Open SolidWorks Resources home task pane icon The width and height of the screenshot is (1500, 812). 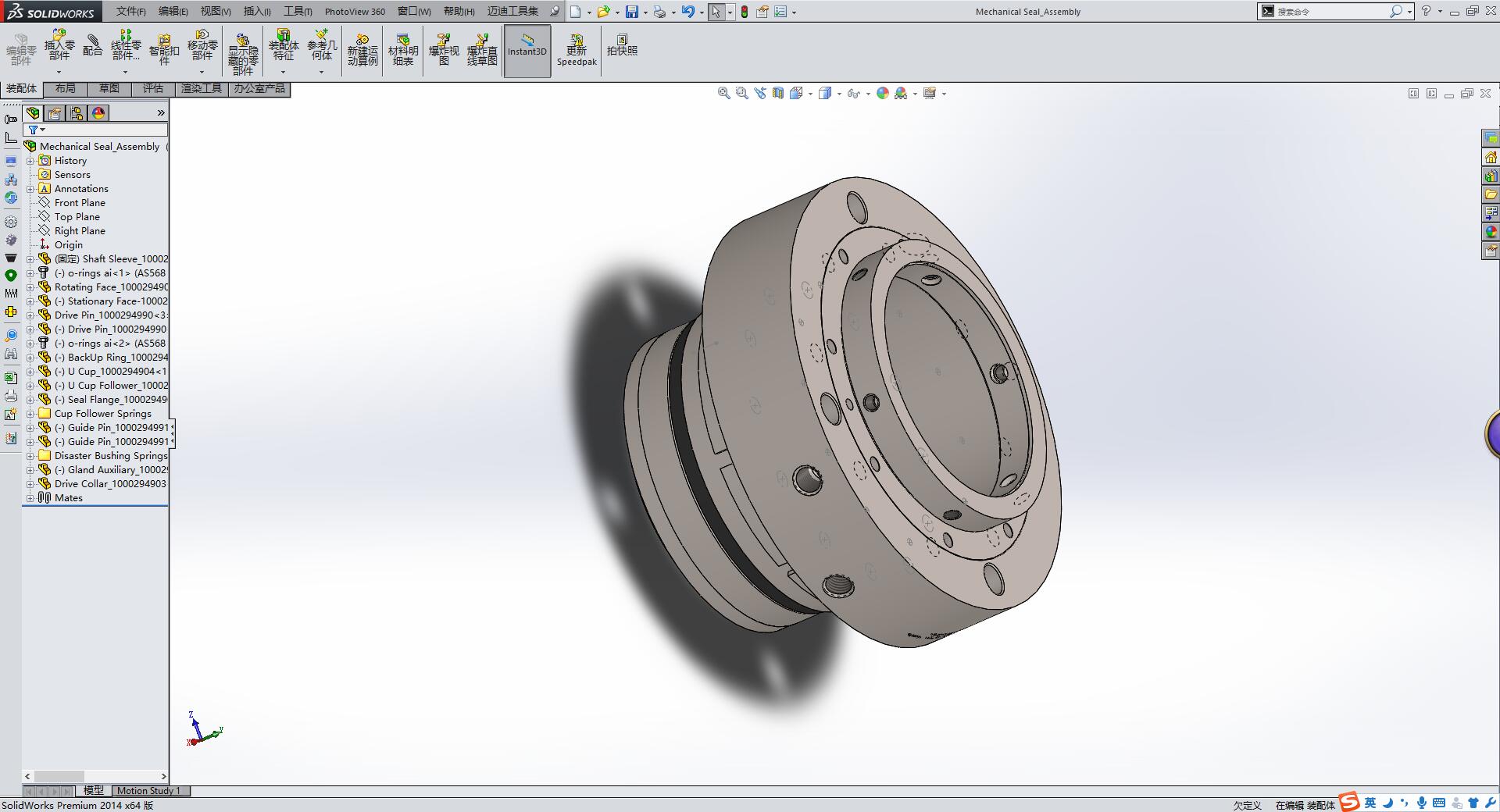tap(1491, 157)
